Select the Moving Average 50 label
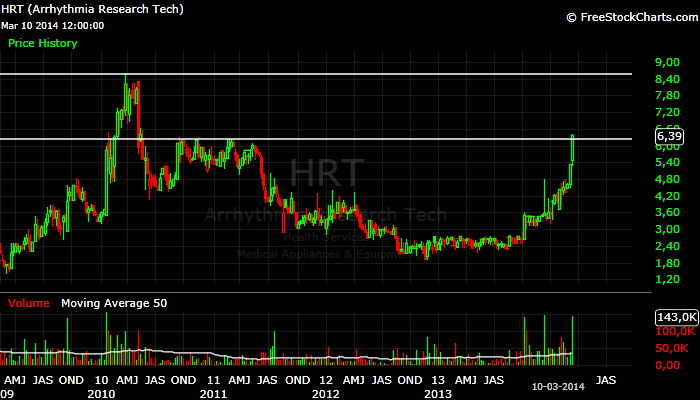Viewport: 700px width, 400px height. coord(114,303)
